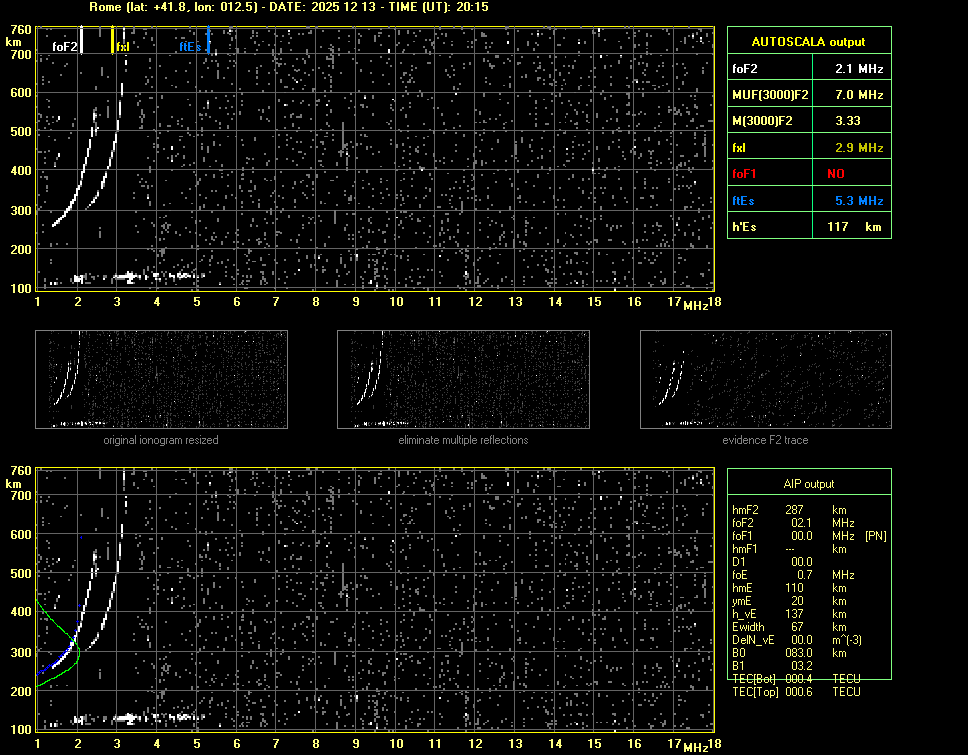Open the 'eliminate multiple reflections' thumbnail

point(463,380)
